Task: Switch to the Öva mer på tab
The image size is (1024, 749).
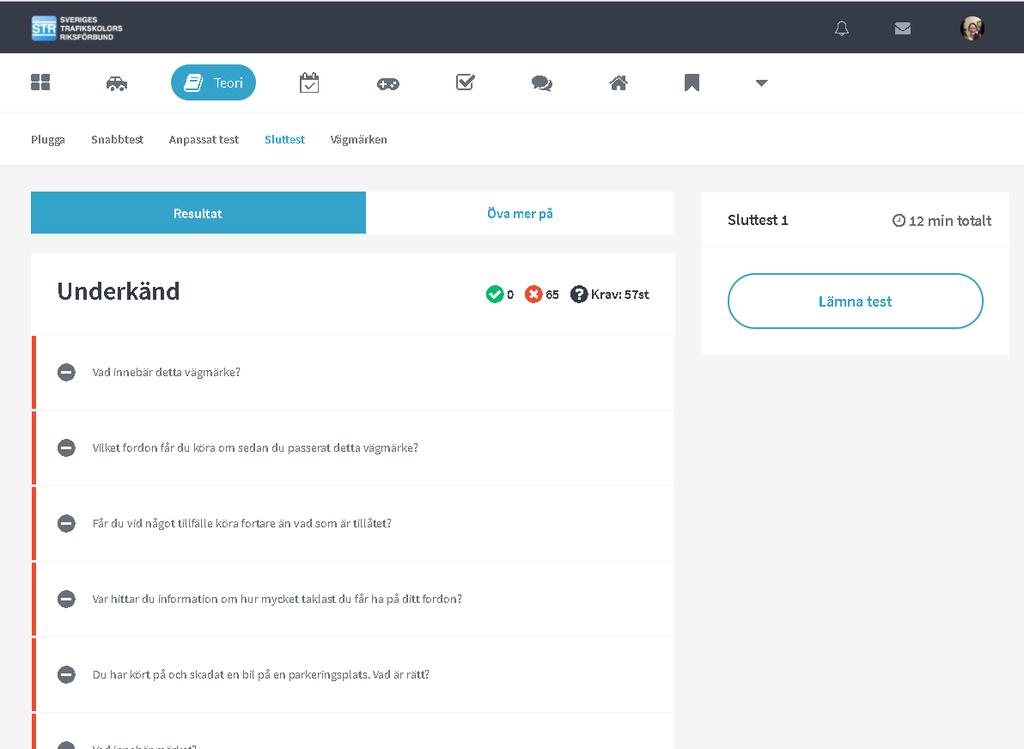Action: point(520,213)
